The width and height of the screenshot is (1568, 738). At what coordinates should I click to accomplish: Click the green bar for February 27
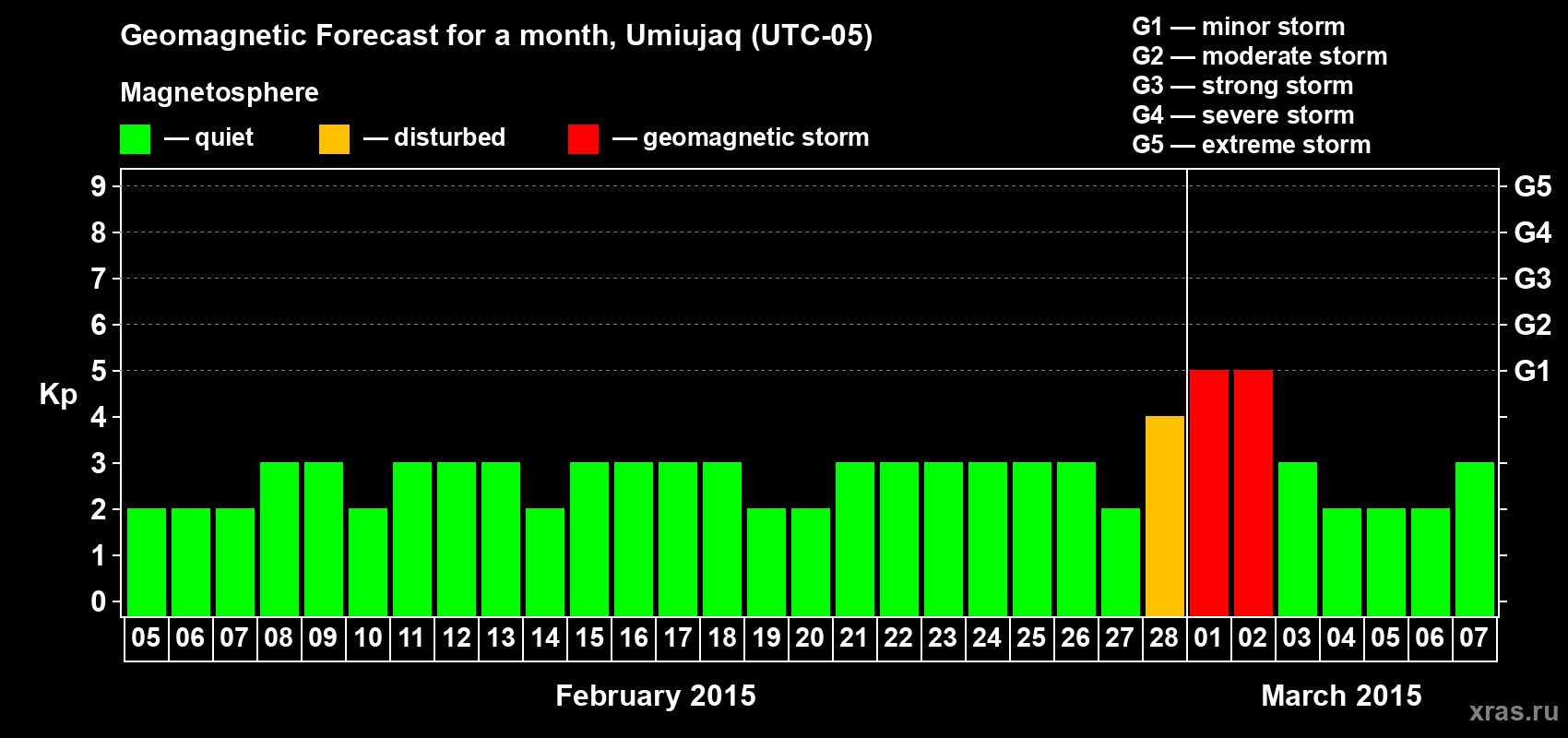(x=1121, y=562)
